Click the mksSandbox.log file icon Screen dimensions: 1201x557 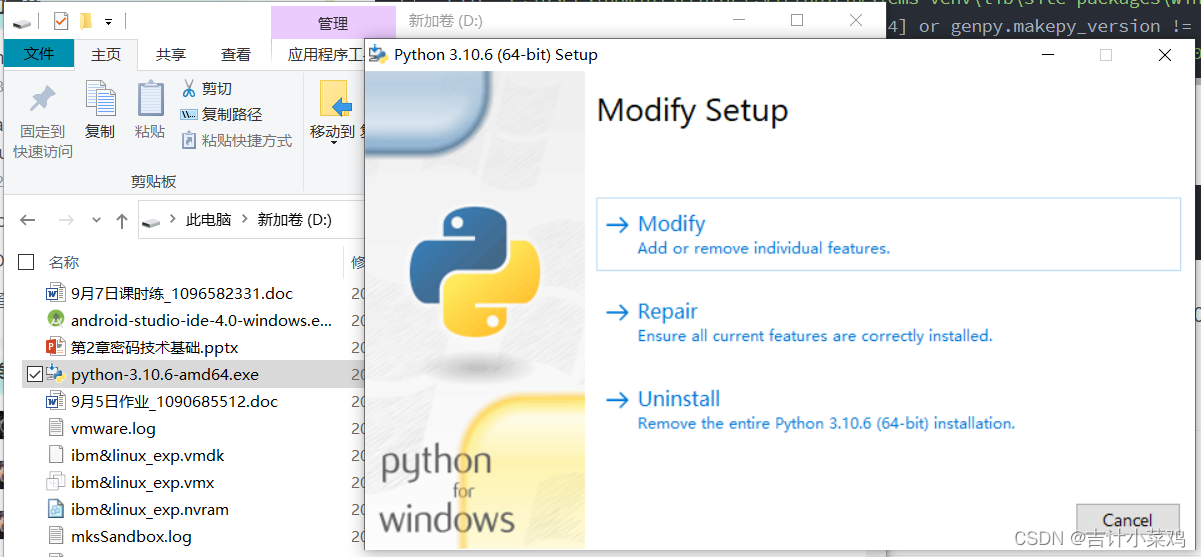pos(55,536)
